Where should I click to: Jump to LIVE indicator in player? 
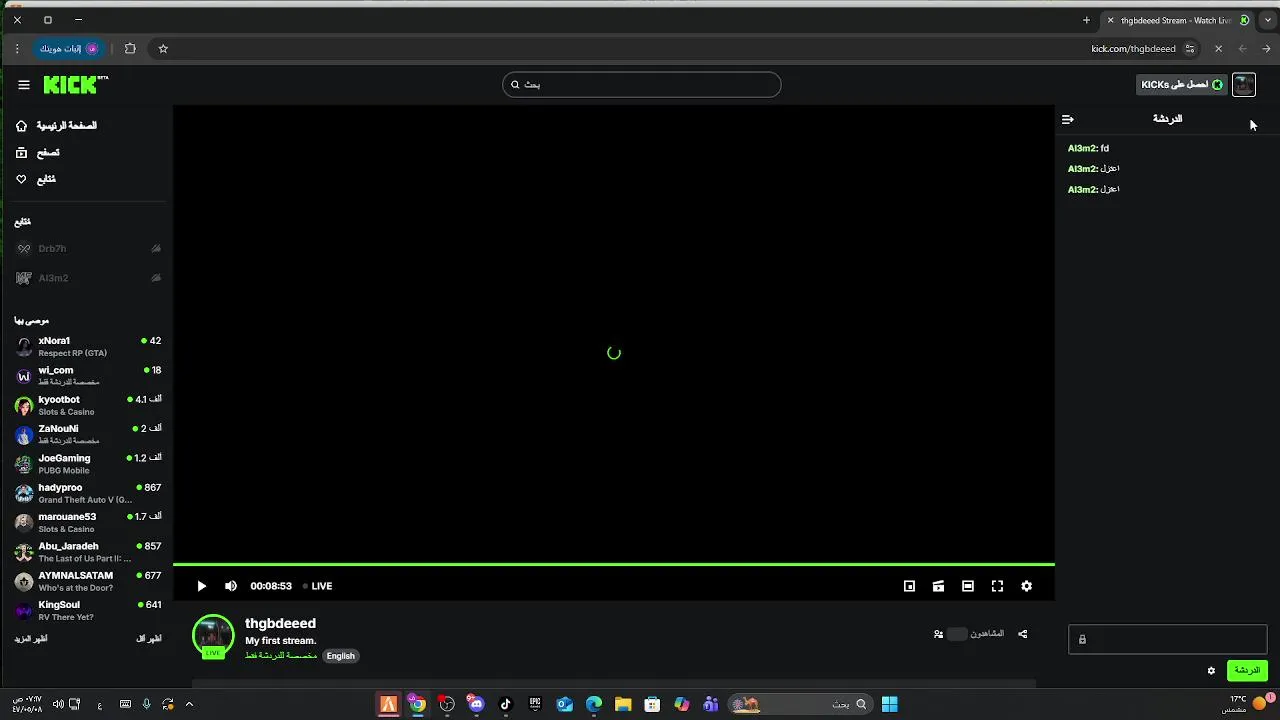point(318,586)
